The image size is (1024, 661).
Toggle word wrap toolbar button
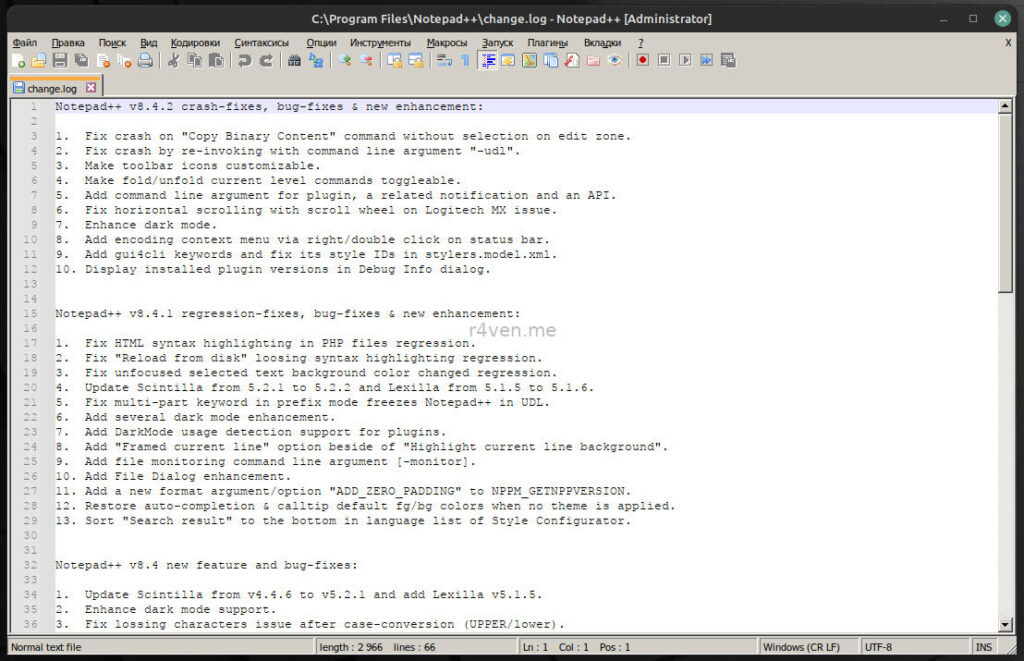(441, 61)
